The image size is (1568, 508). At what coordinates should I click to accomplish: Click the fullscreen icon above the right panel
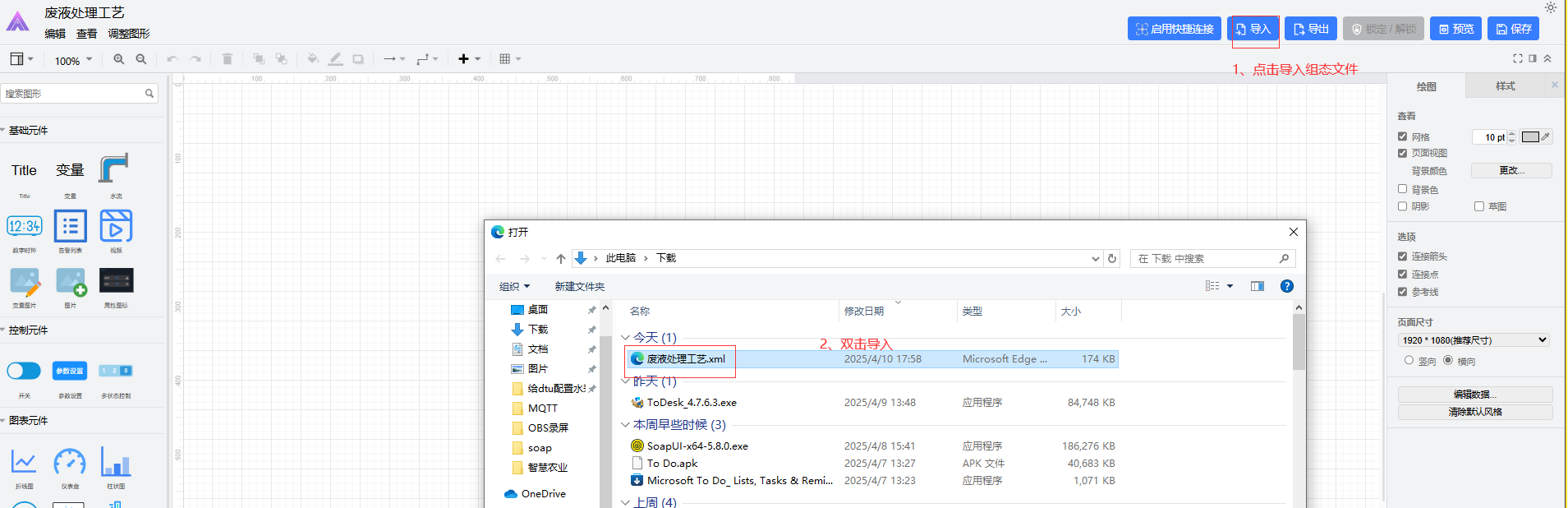pyautogui.click(x=1518, y=58)
